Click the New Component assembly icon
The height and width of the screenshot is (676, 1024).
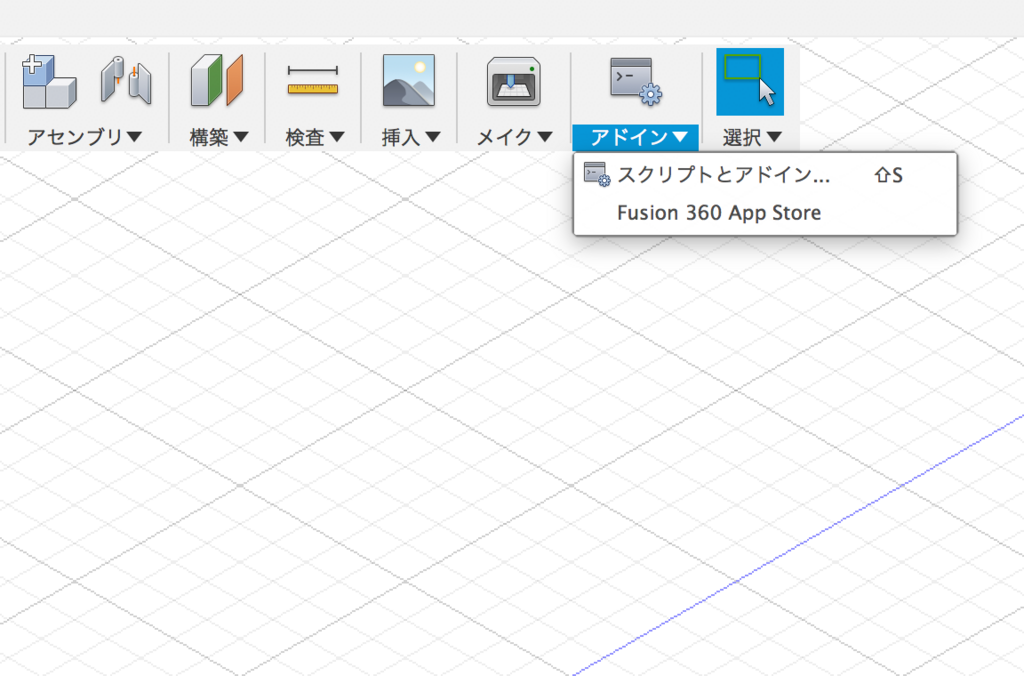50,82
